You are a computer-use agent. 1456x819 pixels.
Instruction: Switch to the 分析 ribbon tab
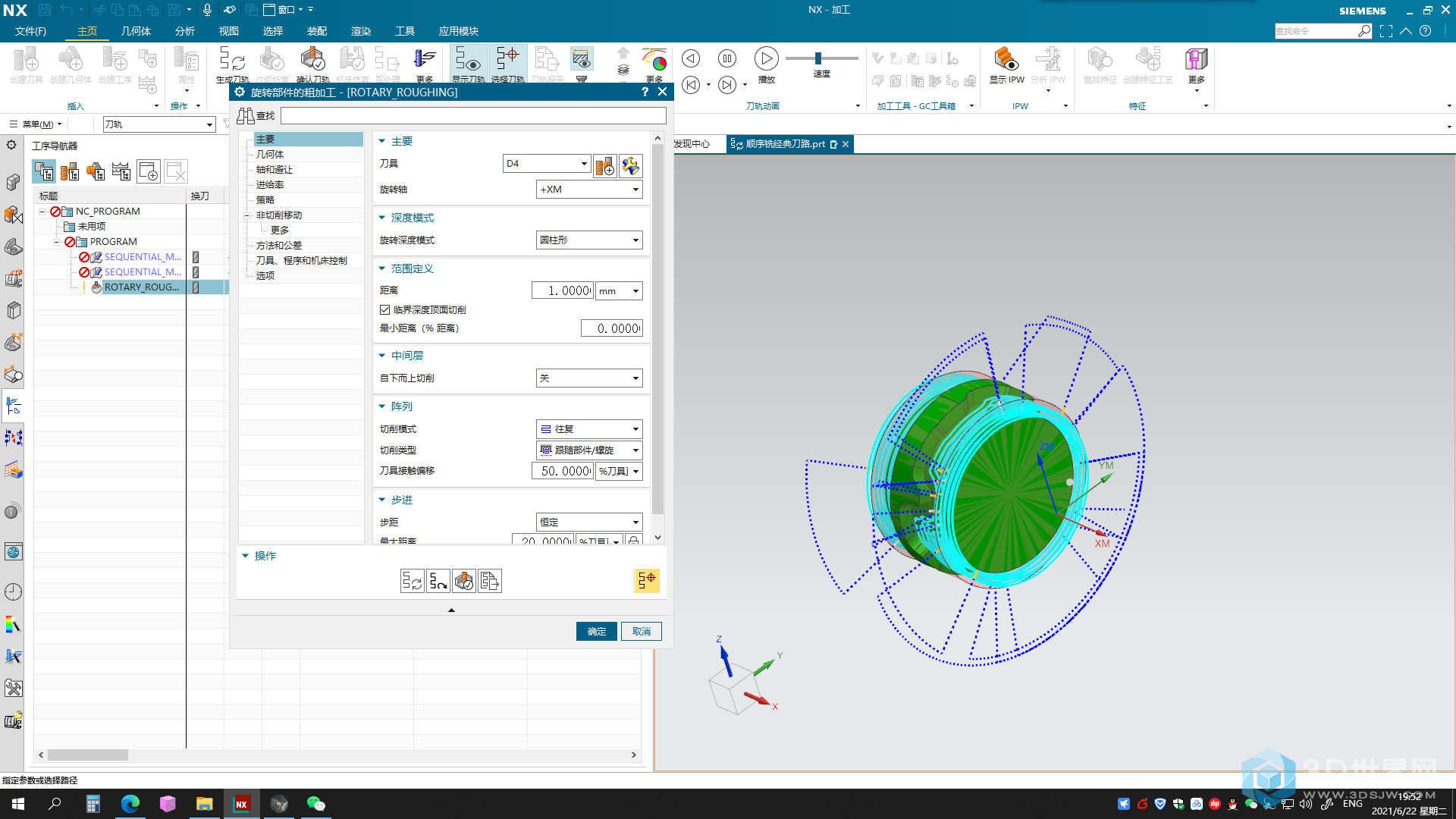point(184,31)
